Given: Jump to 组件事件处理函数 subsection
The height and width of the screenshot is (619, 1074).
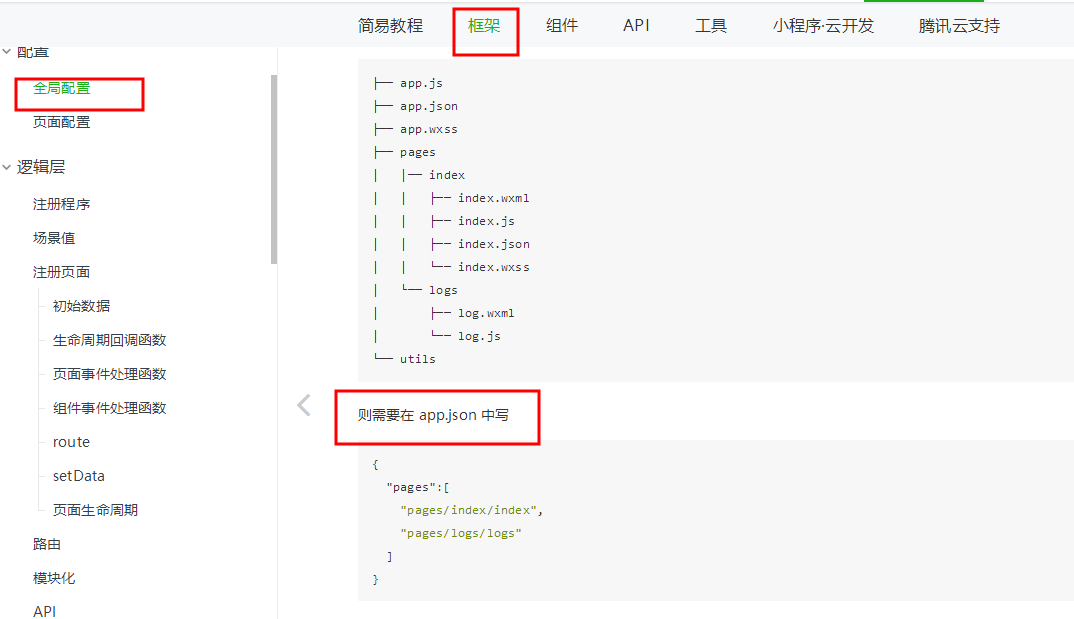Looking at the screenshot, I should pos(110,408).
